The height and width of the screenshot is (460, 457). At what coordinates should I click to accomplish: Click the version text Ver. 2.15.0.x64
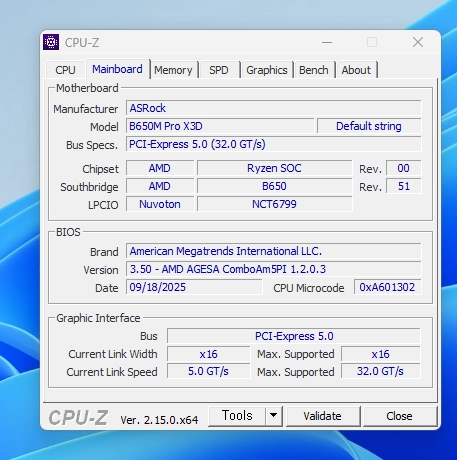coord(159,420)
